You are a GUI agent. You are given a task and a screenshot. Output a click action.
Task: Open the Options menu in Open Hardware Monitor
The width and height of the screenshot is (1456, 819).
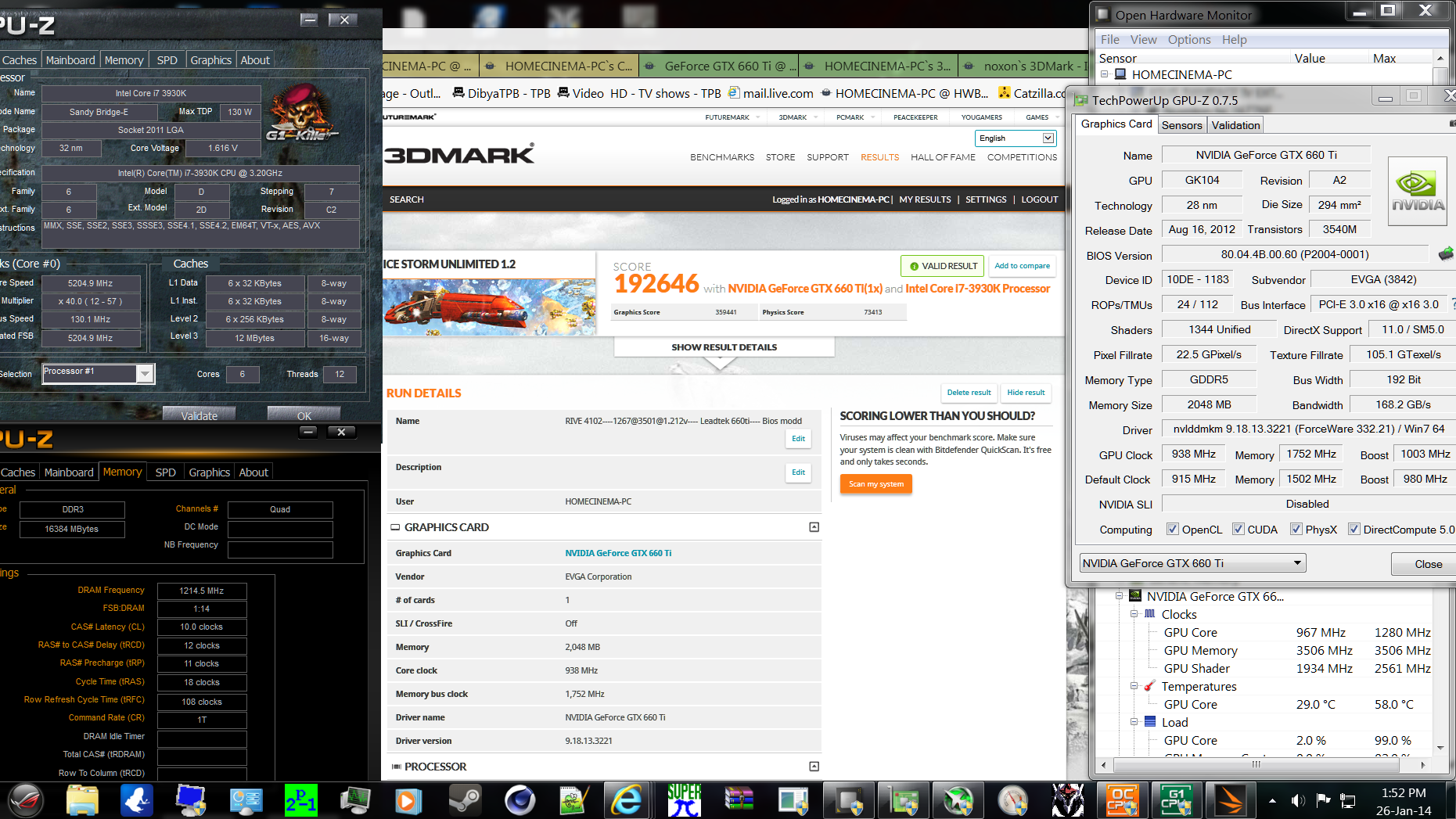1188,40
